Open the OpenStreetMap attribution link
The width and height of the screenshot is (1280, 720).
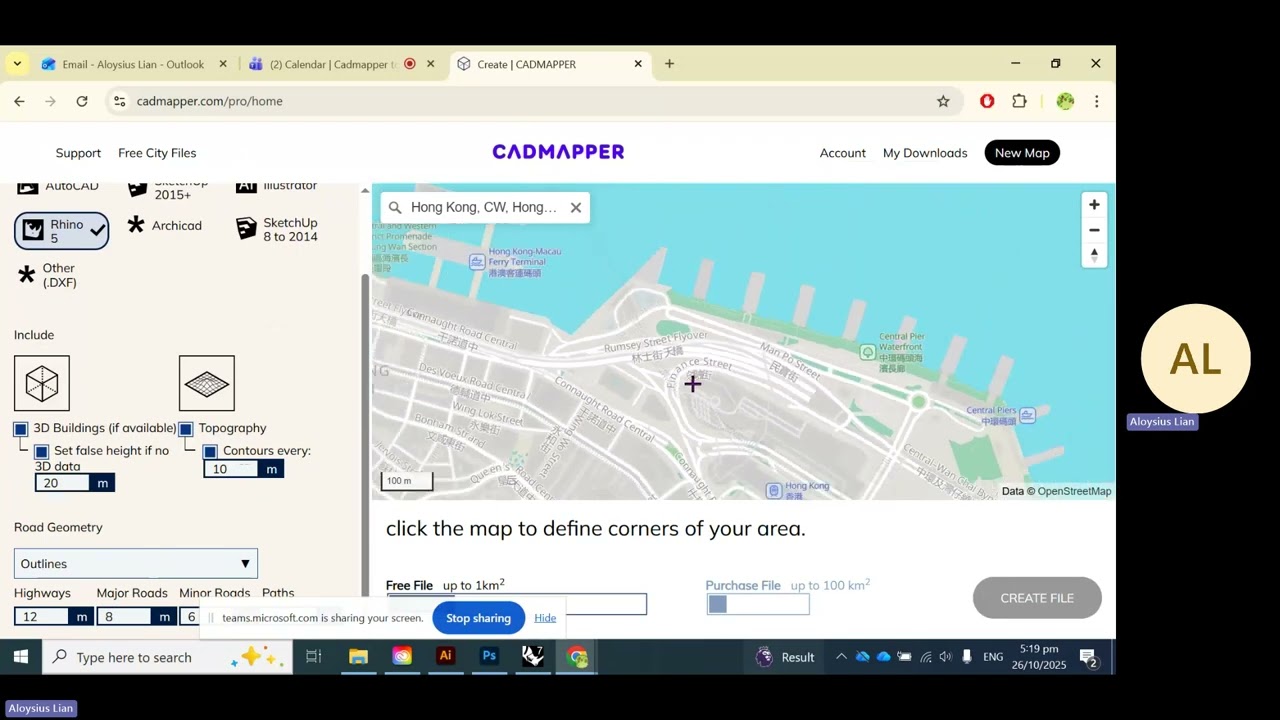(1074, 491)
